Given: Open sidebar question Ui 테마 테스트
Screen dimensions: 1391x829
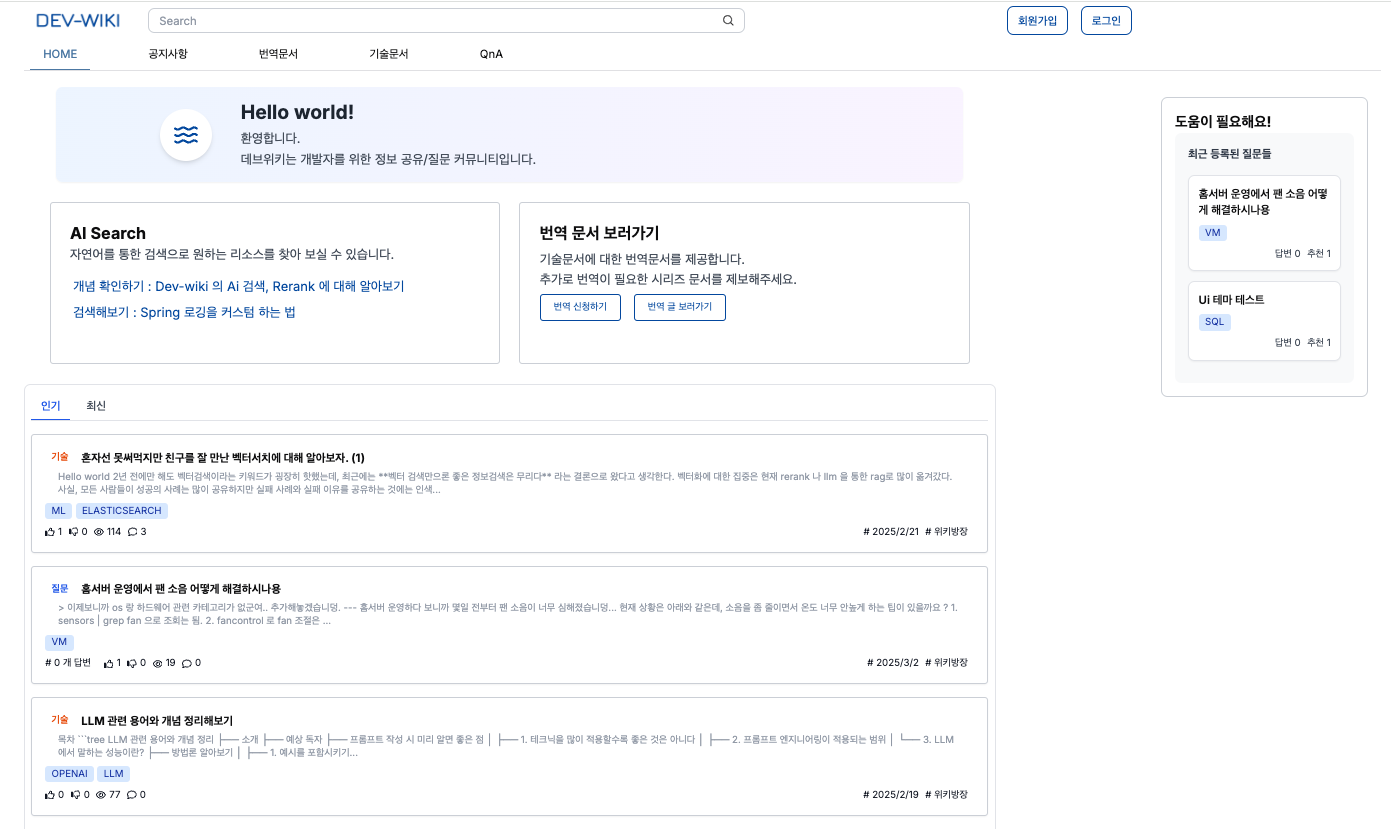Looking at the screenshot, I should point(1264,320).
